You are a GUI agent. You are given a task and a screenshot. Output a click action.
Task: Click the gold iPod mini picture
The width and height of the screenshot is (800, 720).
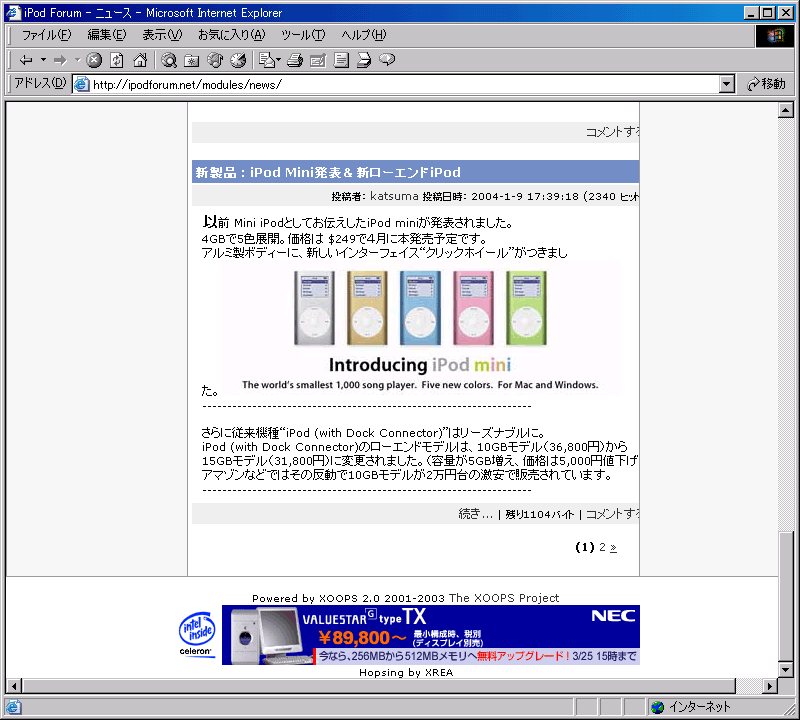[x=367, y=308]
